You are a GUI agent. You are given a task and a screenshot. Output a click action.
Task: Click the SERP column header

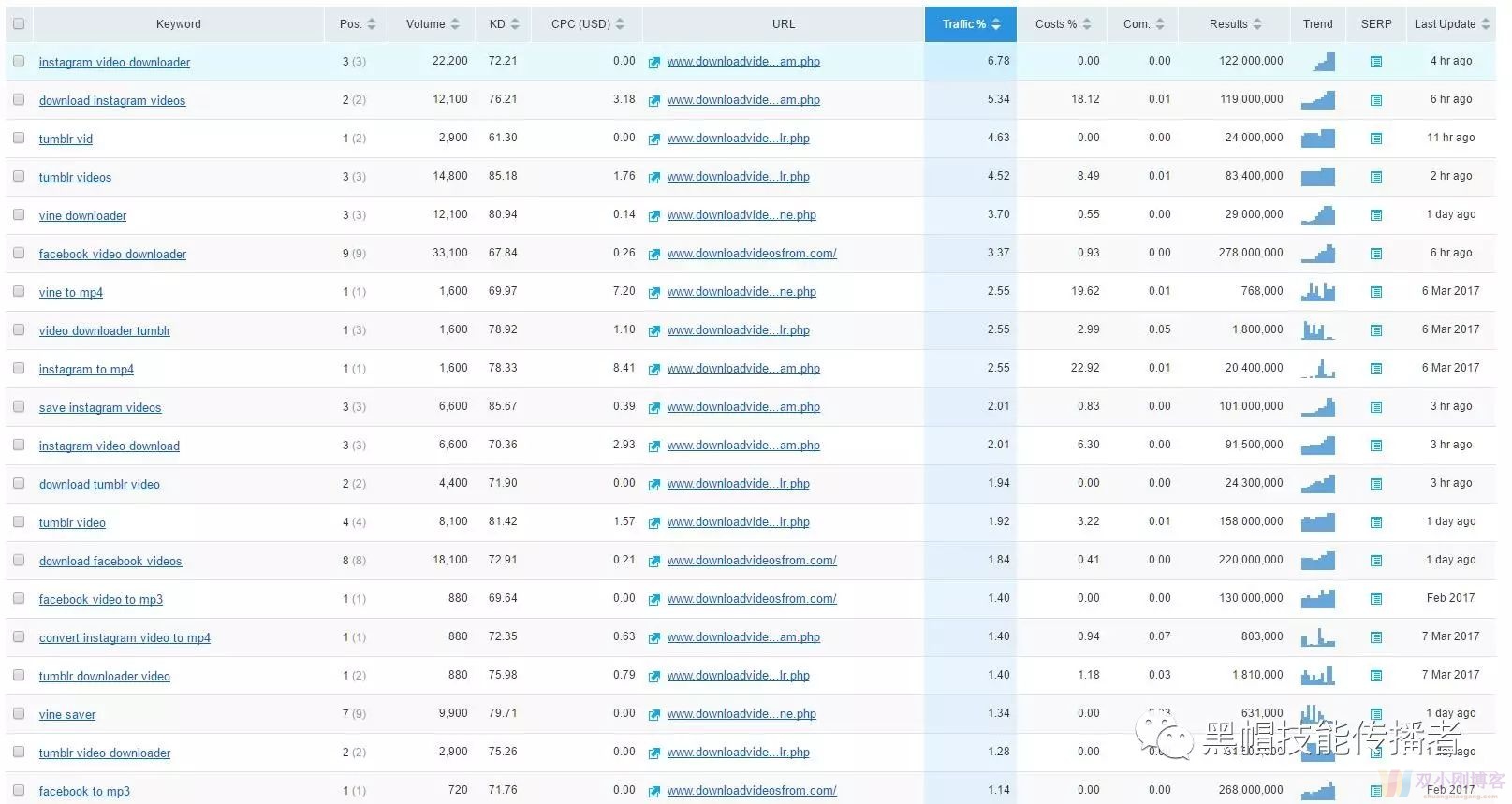pos(1376,24)
